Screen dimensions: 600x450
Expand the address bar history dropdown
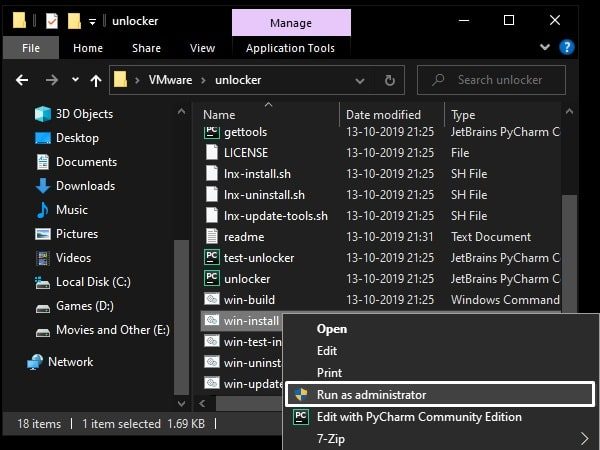coord(359,81)
